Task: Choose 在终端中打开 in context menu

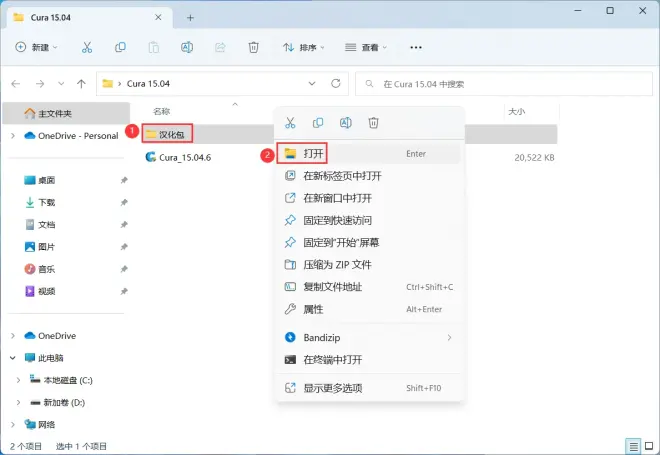Action: (369, 360)
